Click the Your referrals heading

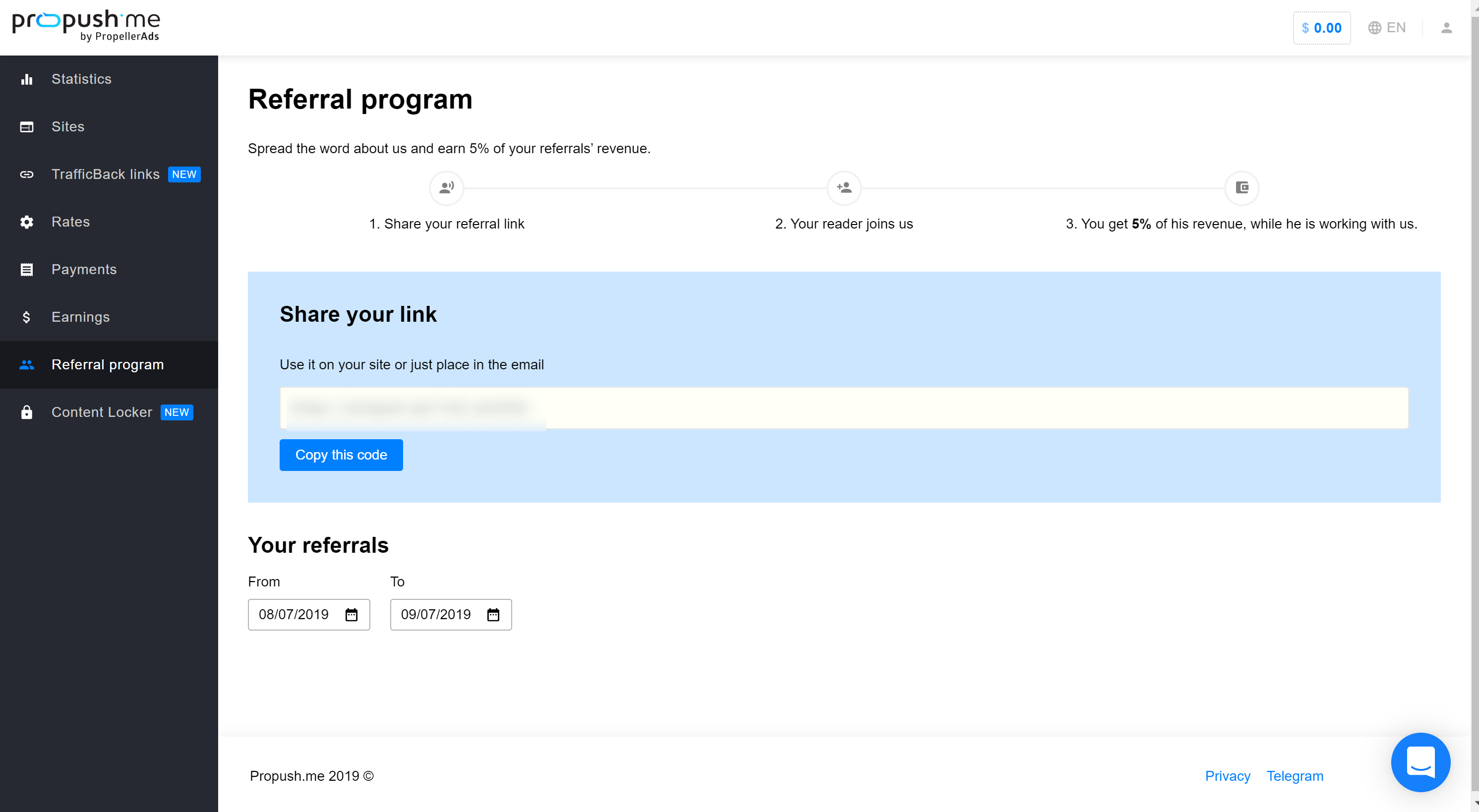318,546
